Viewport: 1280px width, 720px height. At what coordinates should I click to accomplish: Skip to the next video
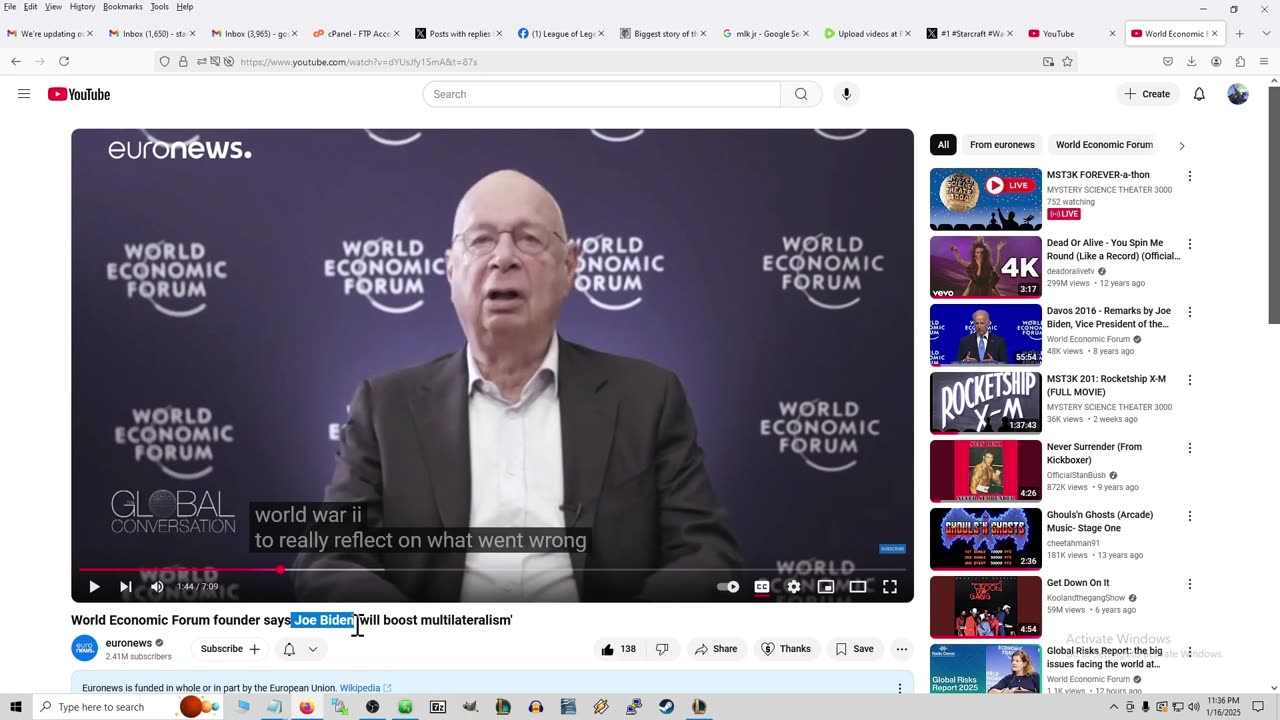(x=126, y=587)
